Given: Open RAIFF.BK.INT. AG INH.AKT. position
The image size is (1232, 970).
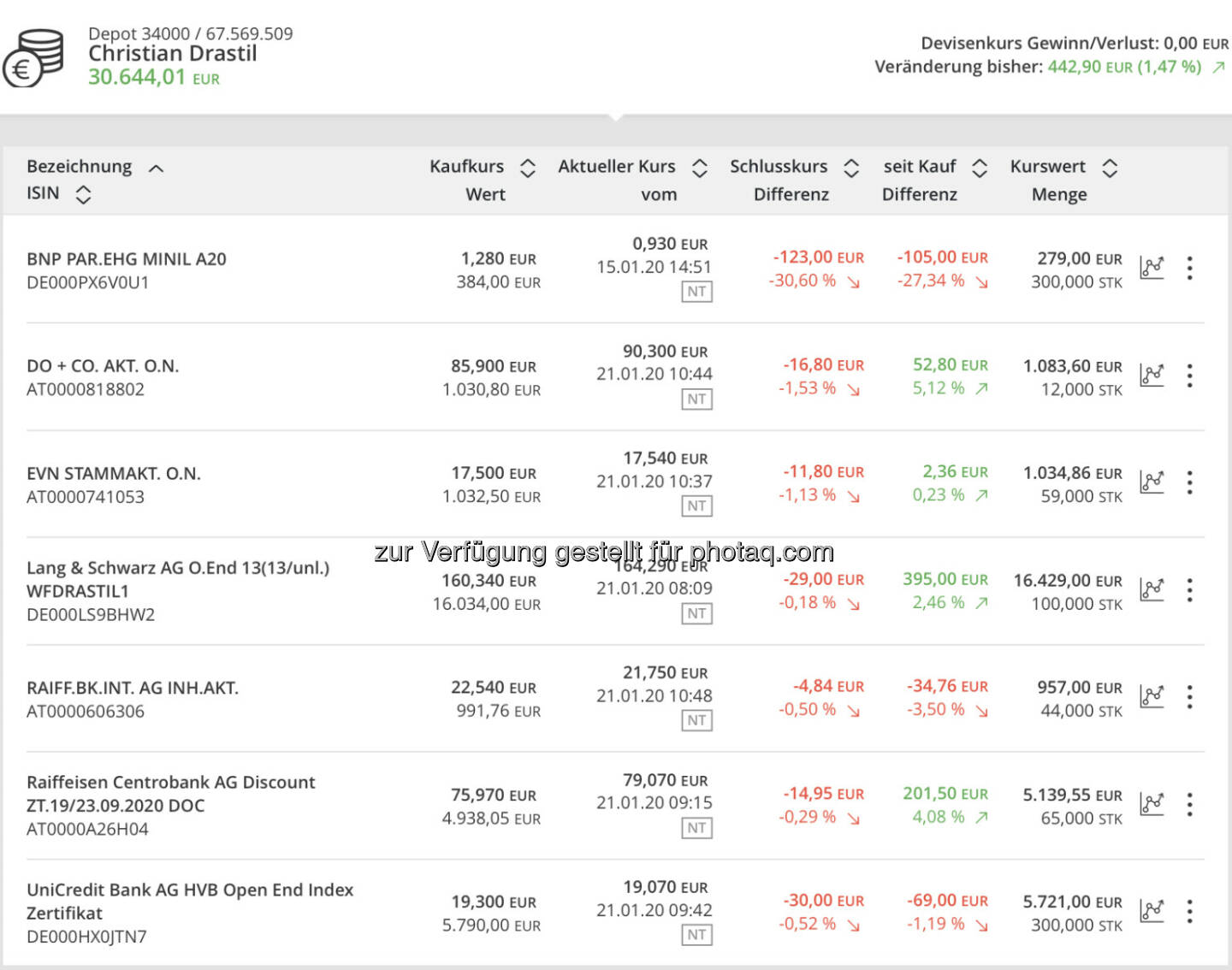Looking at the screenshot, I should pos(133,688).
